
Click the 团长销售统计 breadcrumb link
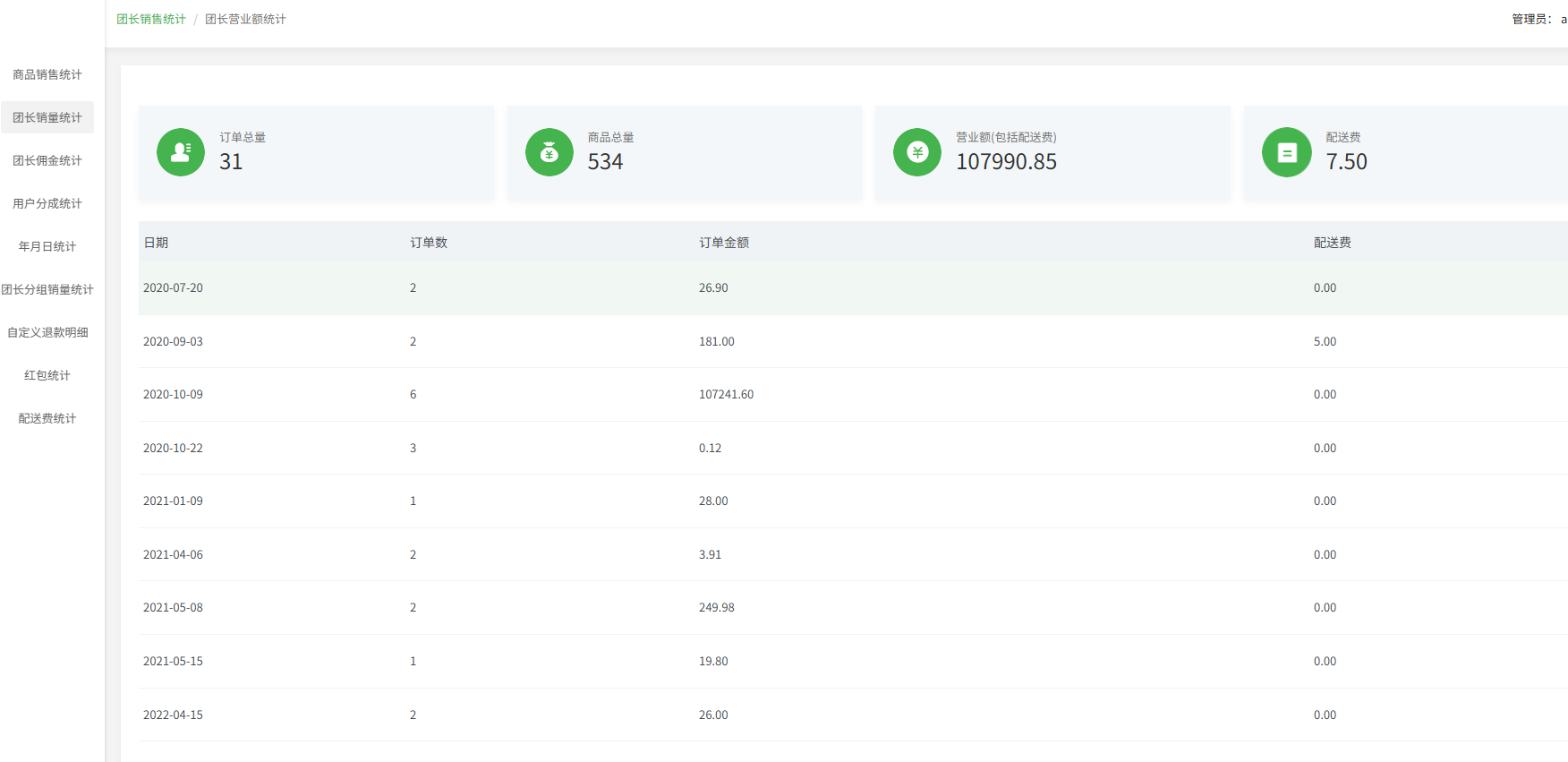tap(151, 19)
